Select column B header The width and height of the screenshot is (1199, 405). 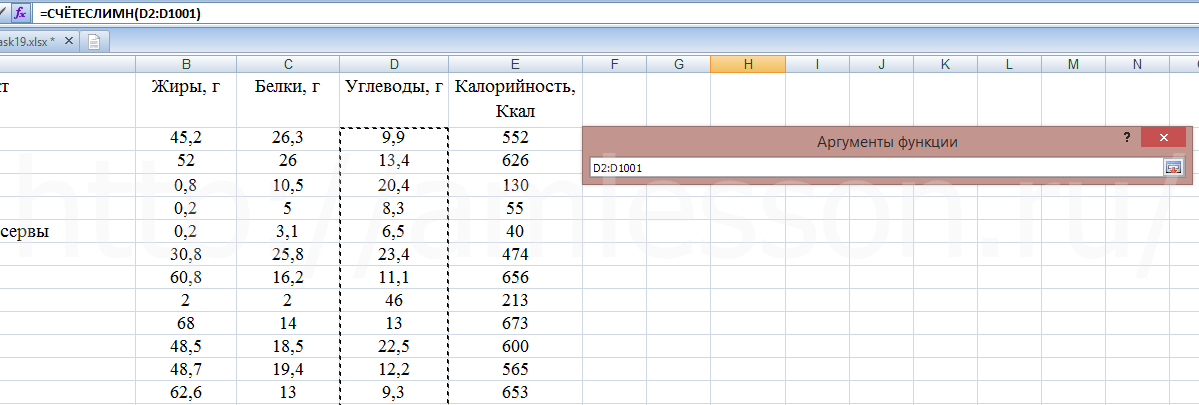click(187, 65)
